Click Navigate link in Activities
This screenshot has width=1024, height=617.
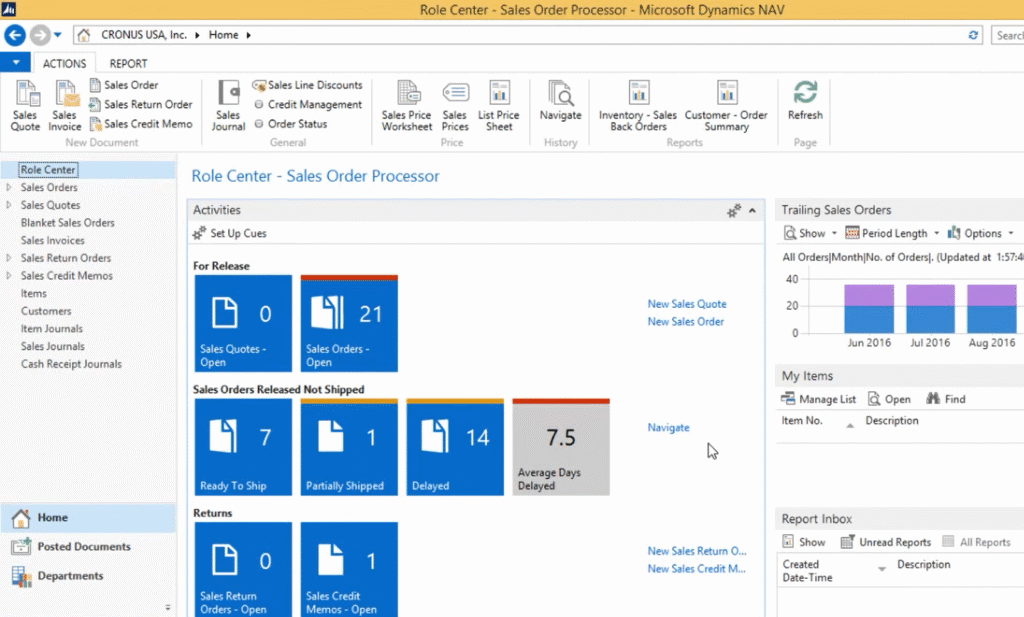coord(668,427)
